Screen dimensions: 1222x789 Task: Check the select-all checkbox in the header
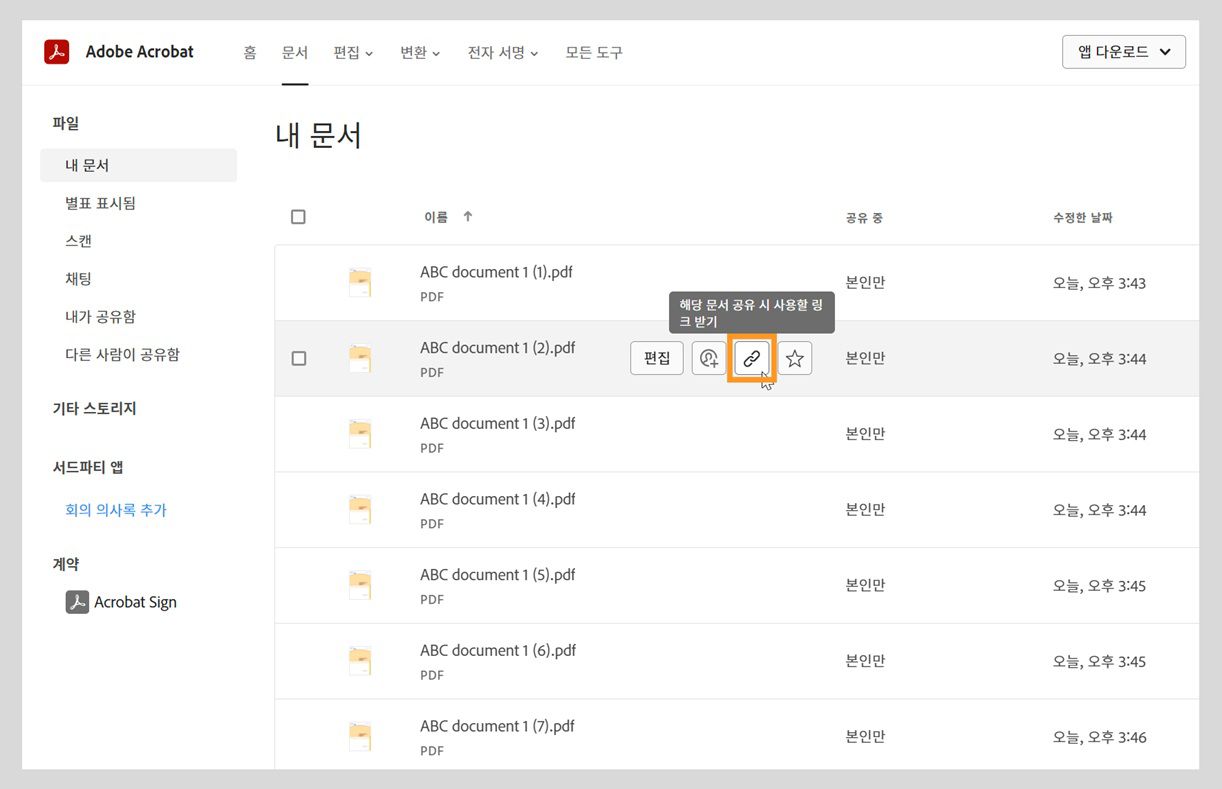(x=298, y=216)
